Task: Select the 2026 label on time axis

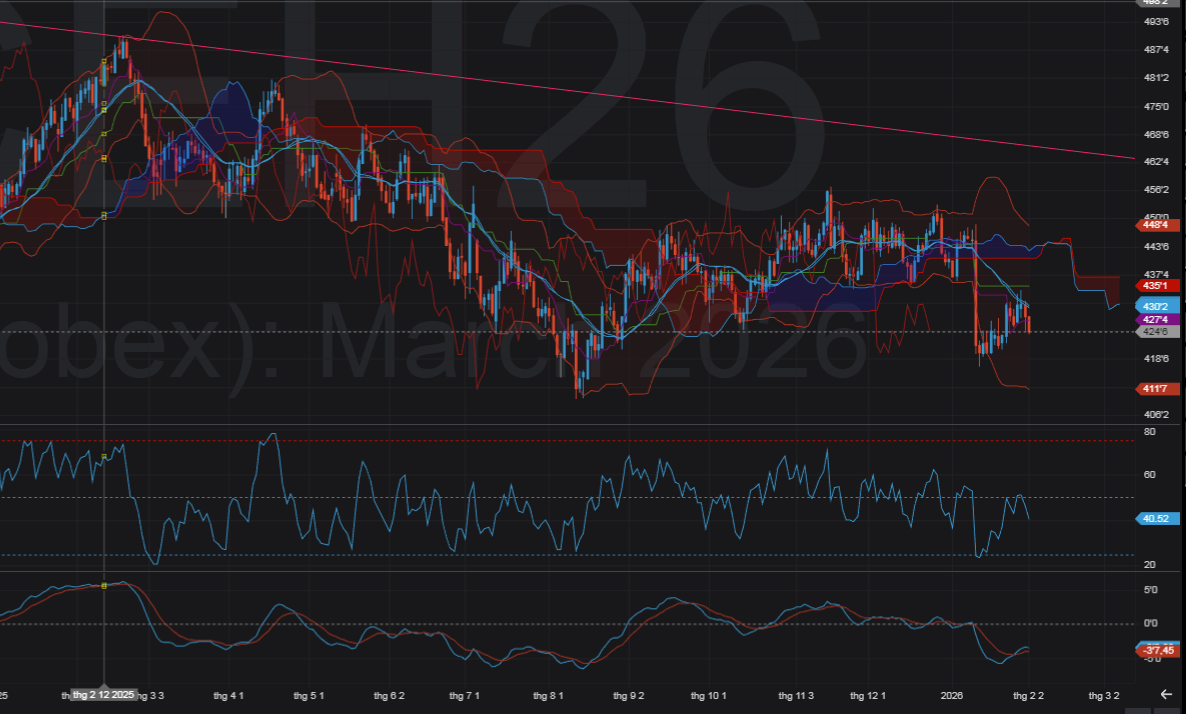Action: (x=950, y=695)
